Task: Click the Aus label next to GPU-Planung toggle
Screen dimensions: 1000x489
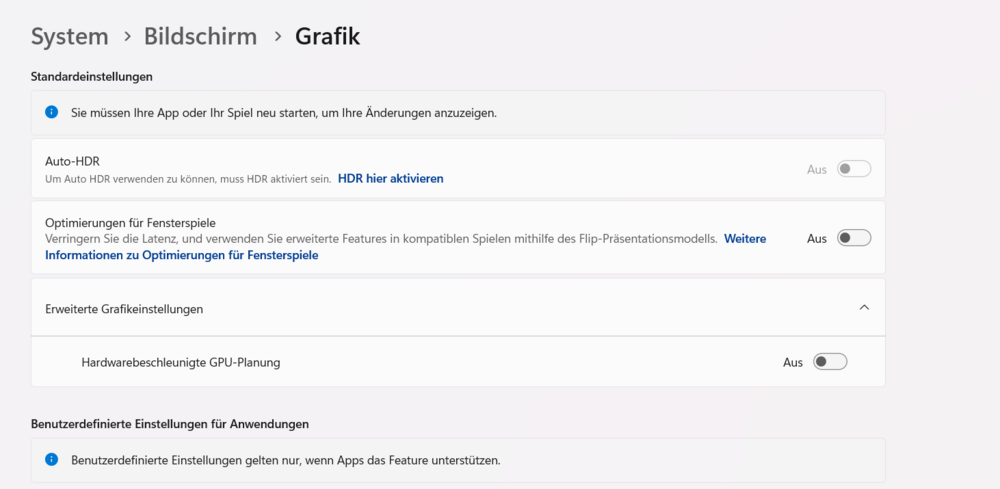Action: [792, 362]
